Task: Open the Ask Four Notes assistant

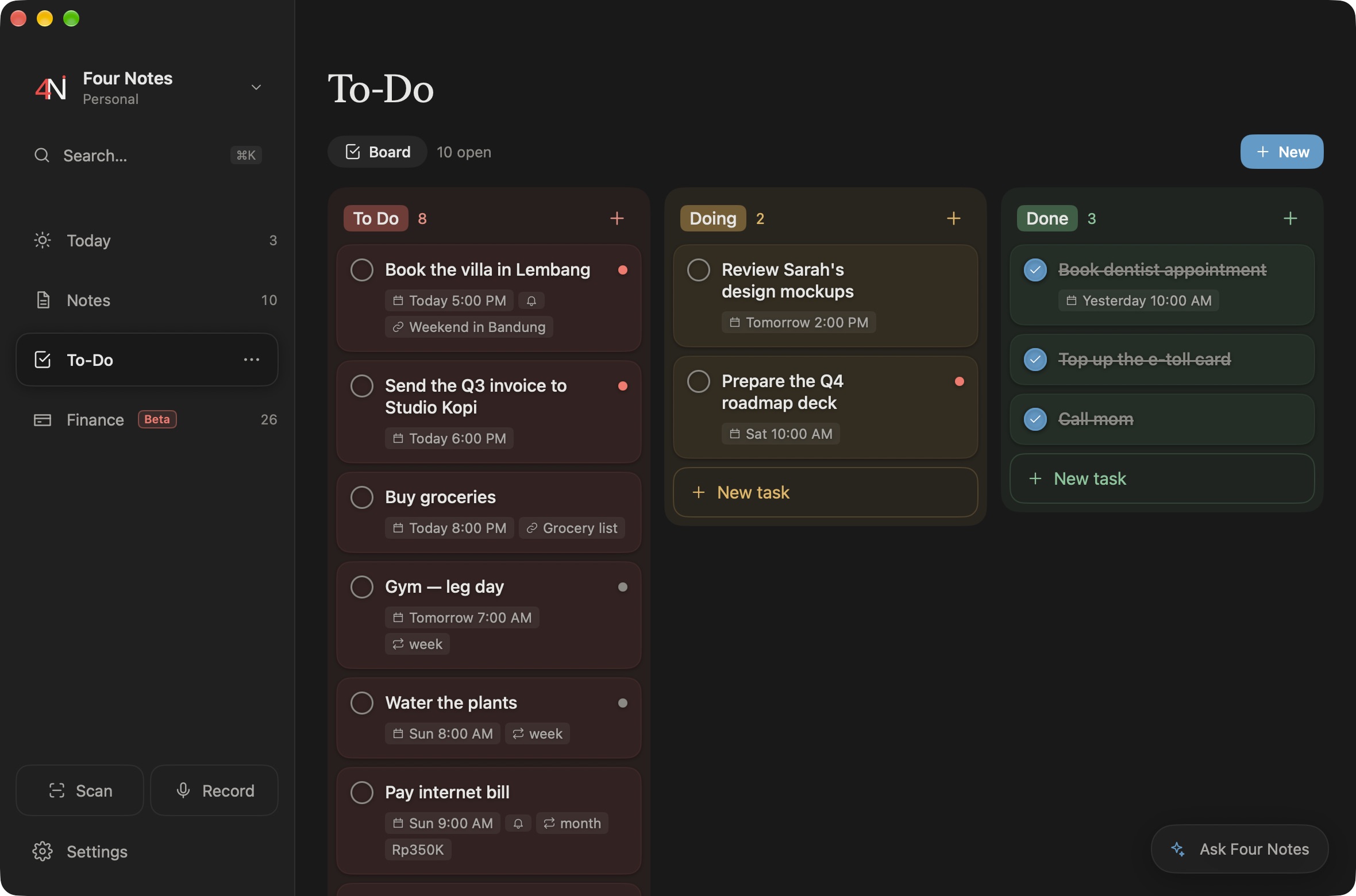Action: tap(1239, 849)
